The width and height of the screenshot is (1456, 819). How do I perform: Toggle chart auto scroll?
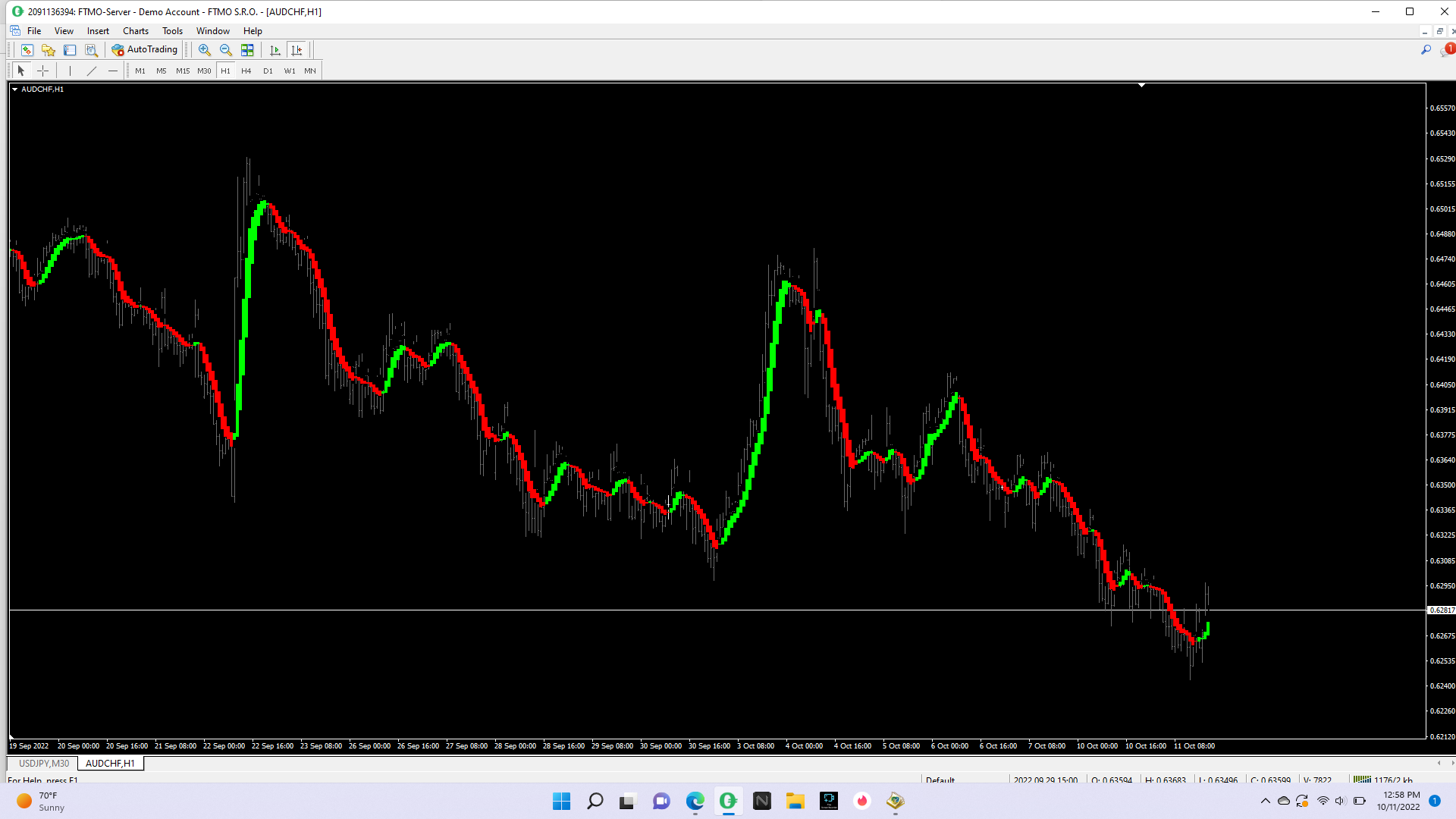tap(275, 50)
